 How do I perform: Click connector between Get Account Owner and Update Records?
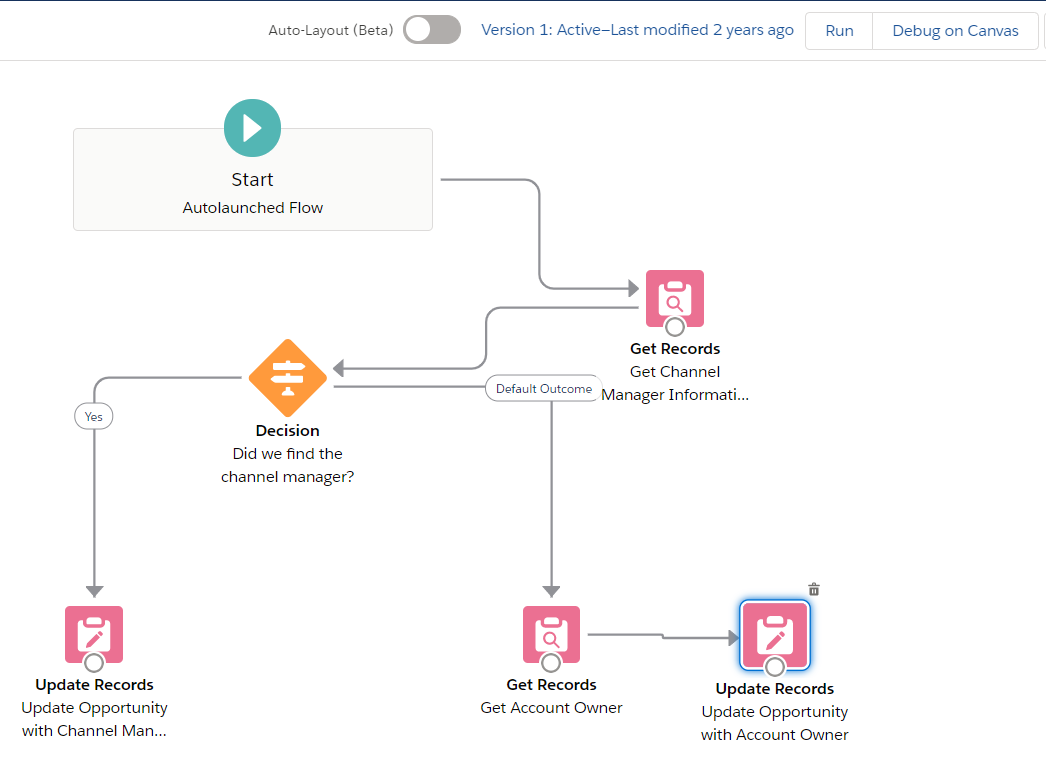pyautogui.click(x=665, y=635)
